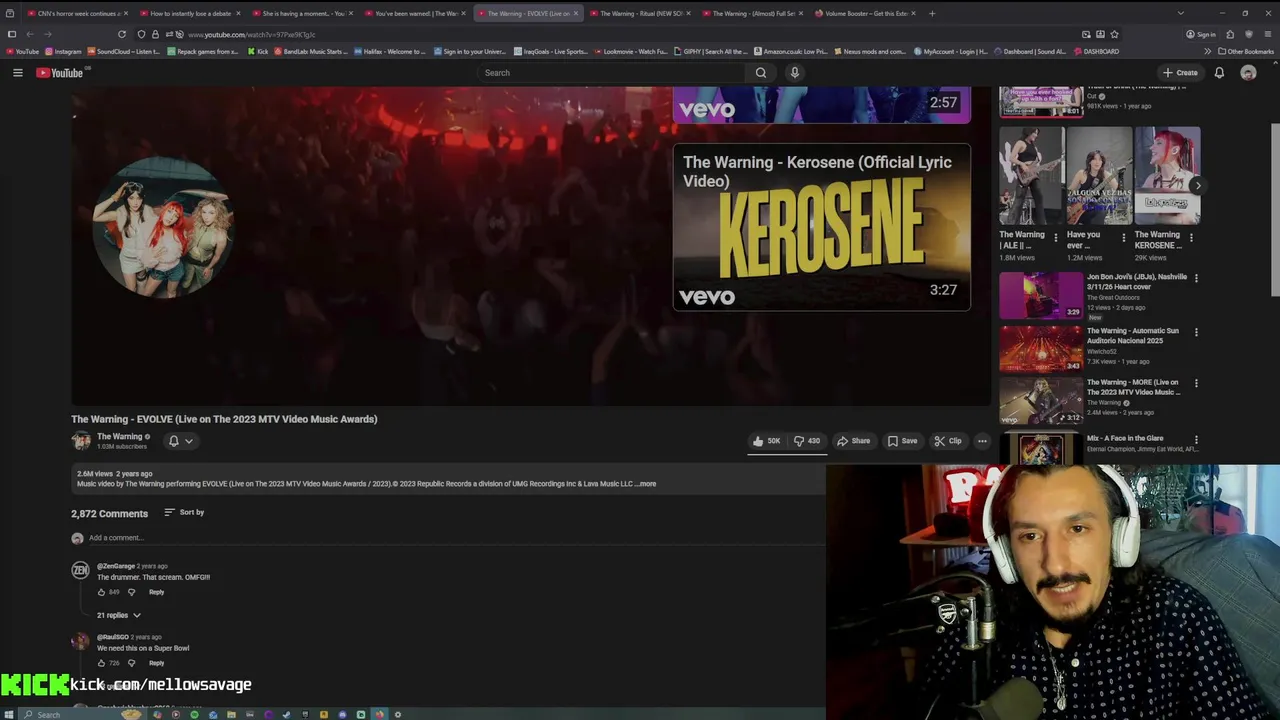Reply to ZenGarage's comment
This screenshot has width=1280, height=720.
[x=156, y=592]
